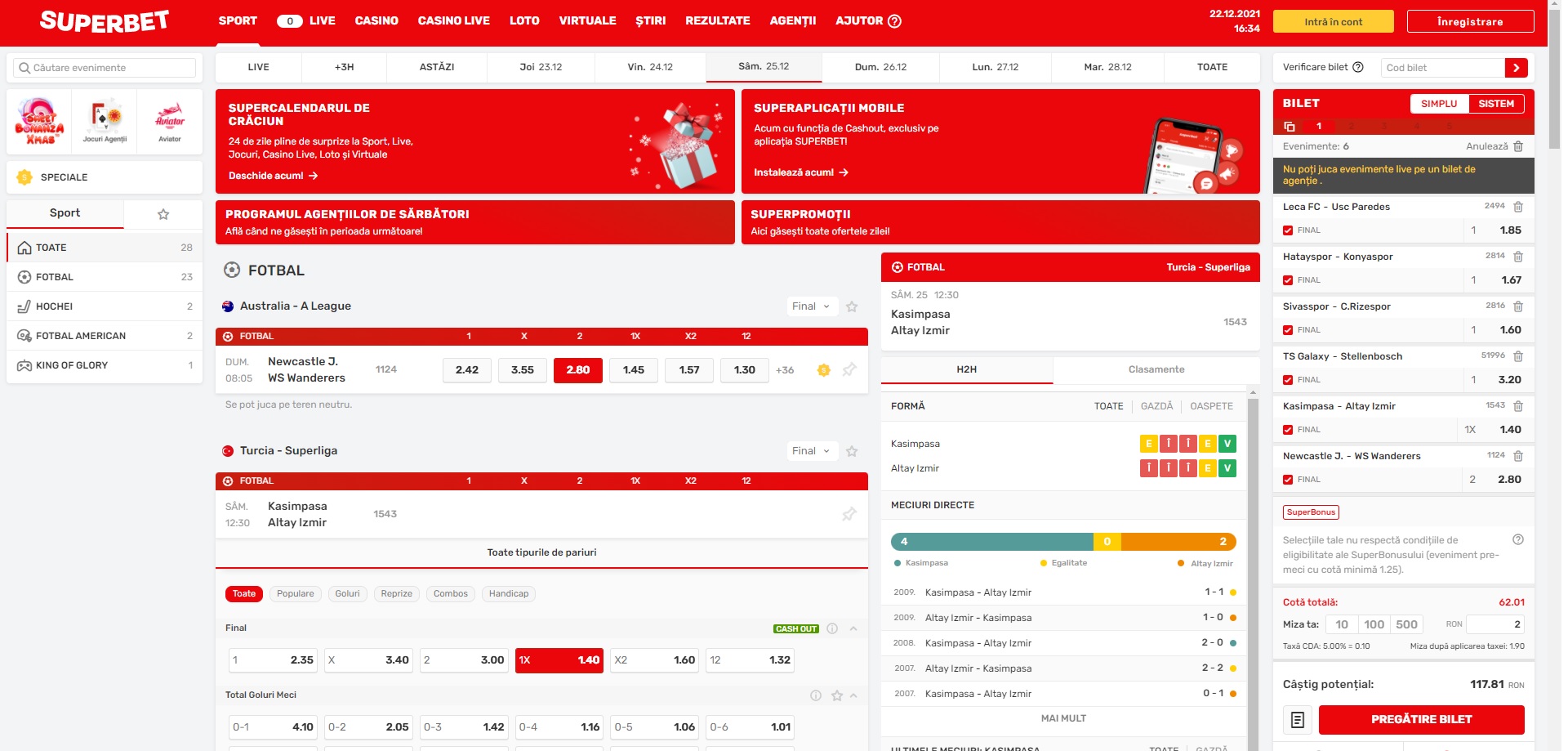The height and width of the screenshot is (751, 1568).
Task: Open the SPECIALE section
Action: click(105, 177)
